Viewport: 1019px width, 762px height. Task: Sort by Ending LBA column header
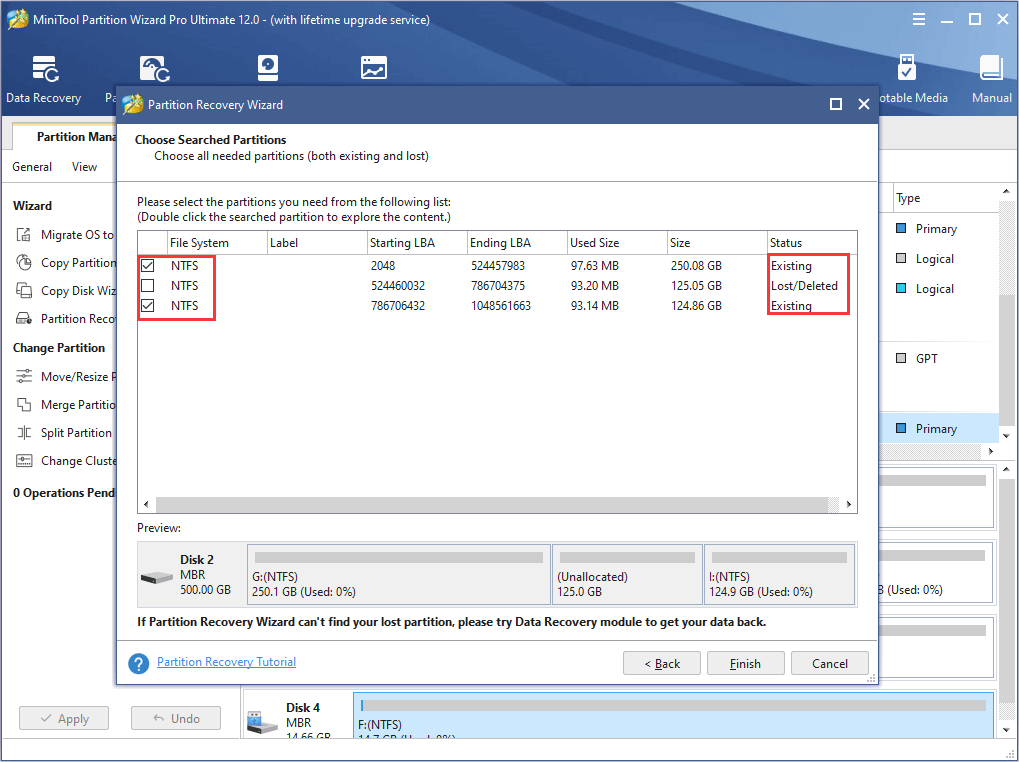(517, 243)
